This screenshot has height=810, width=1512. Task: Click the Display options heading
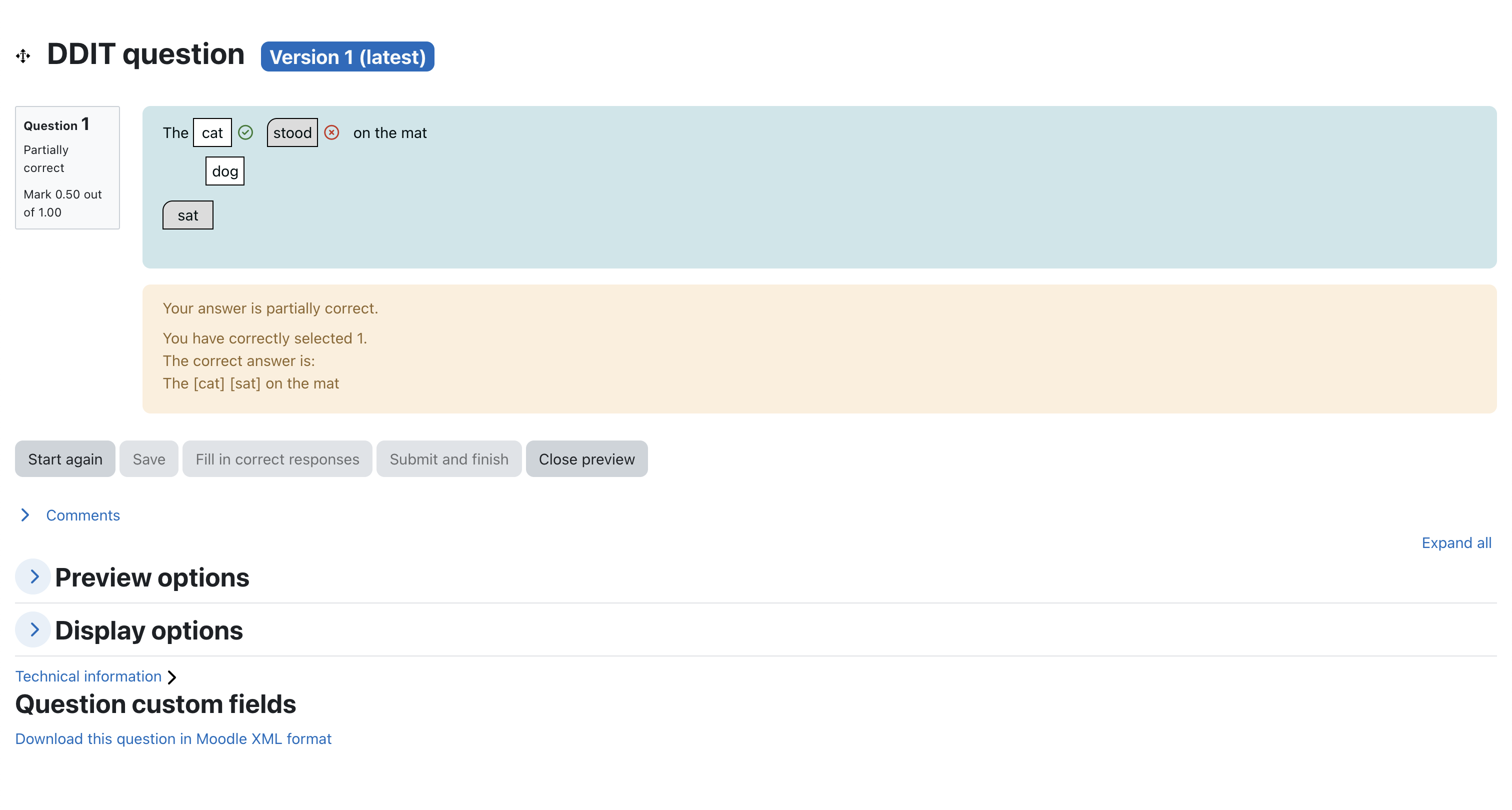point(148,630)
